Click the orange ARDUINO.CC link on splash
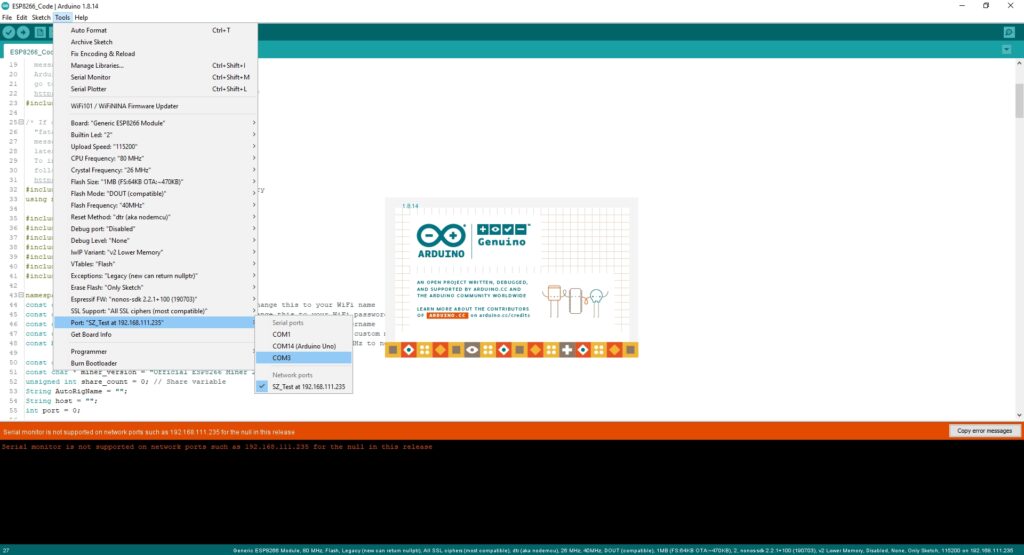The height and width of the screenshot is (555, 1024). click(x=447, y=315)
